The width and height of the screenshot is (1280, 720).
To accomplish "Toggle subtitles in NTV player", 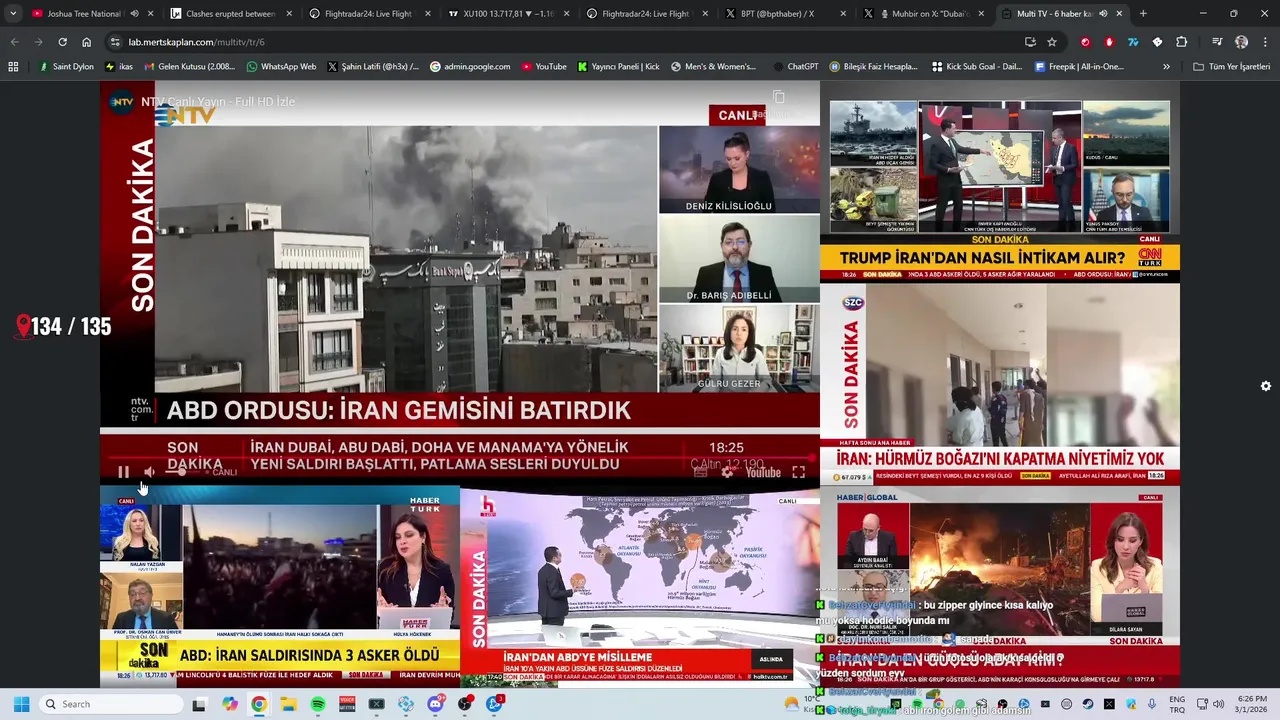I will (700, 472).
